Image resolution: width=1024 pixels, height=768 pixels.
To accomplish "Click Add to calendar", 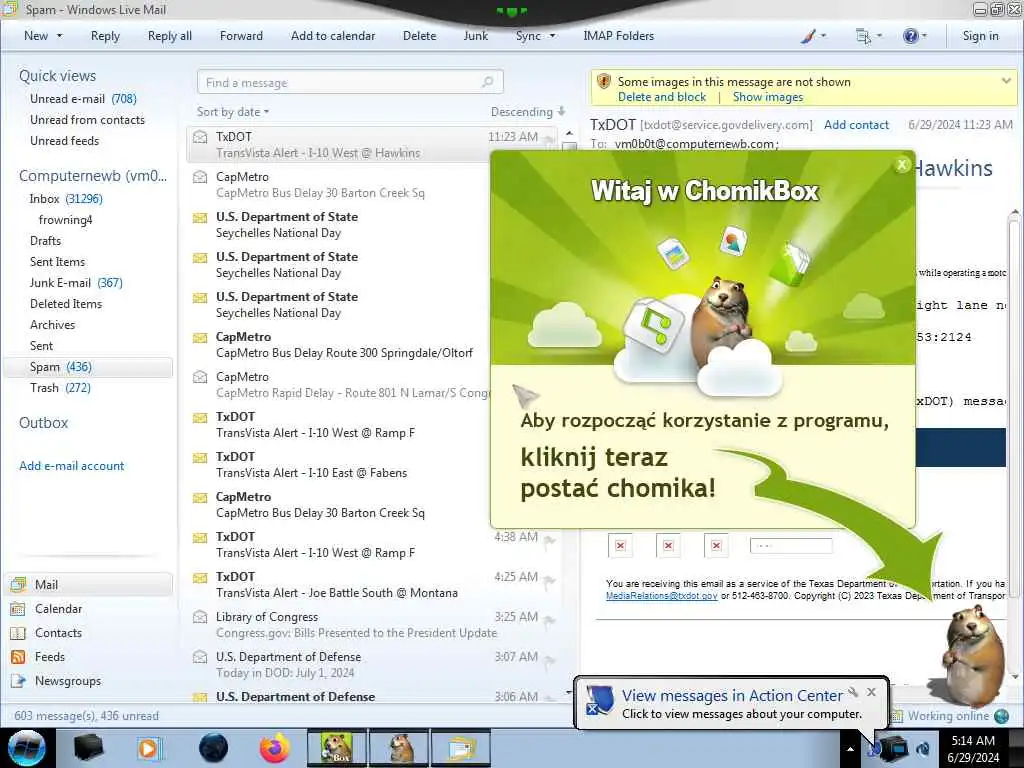I will pos(333,36).
